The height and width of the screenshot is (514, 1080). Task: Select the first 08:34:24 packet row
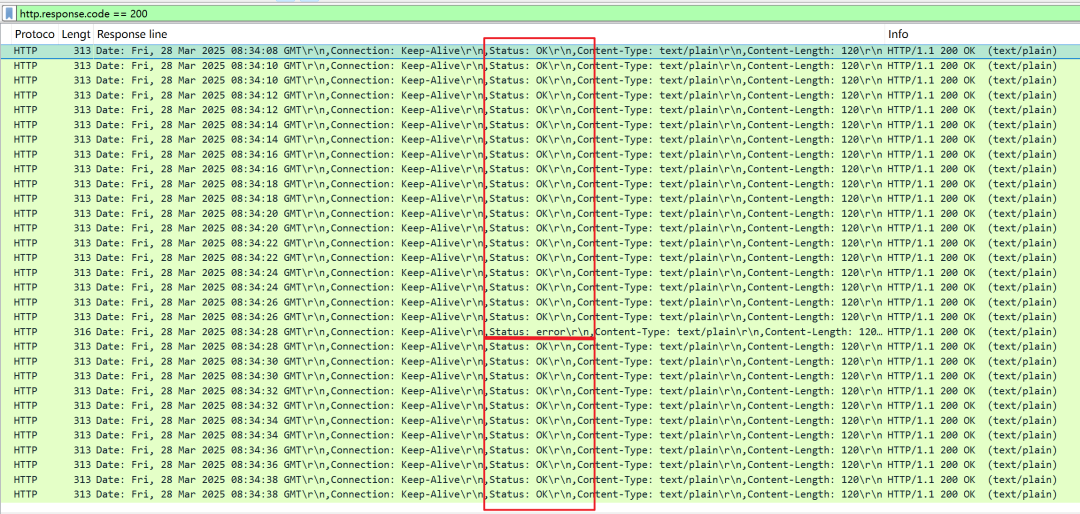tap(300, 272)
